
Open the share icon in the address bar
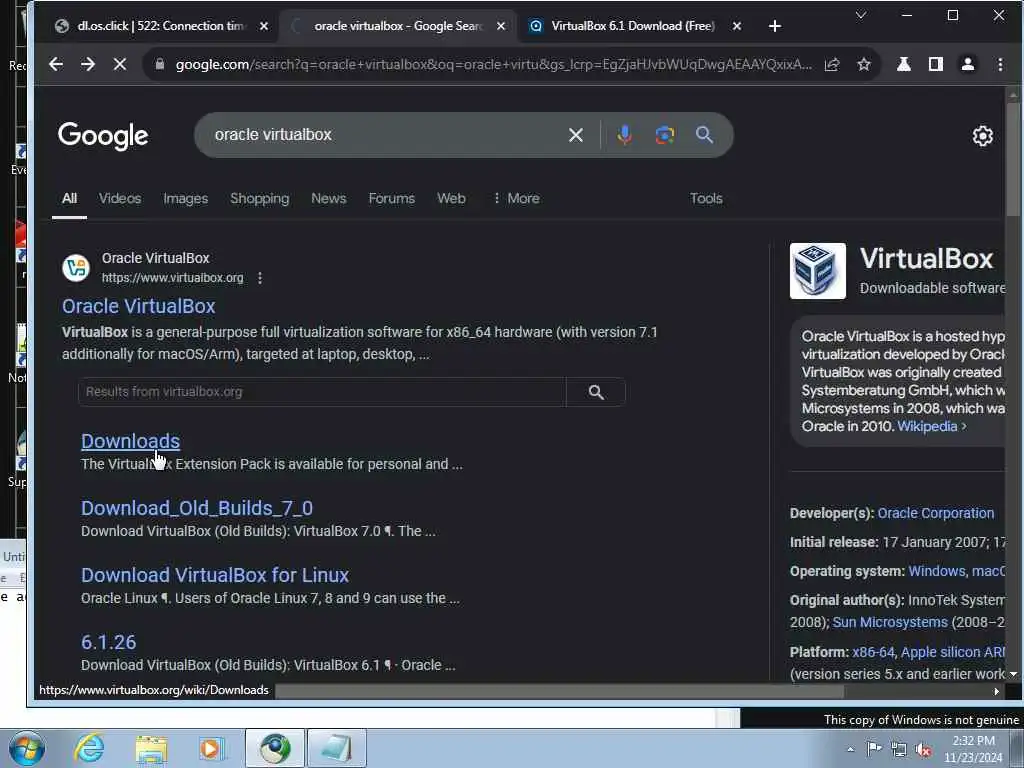(832, 64)
